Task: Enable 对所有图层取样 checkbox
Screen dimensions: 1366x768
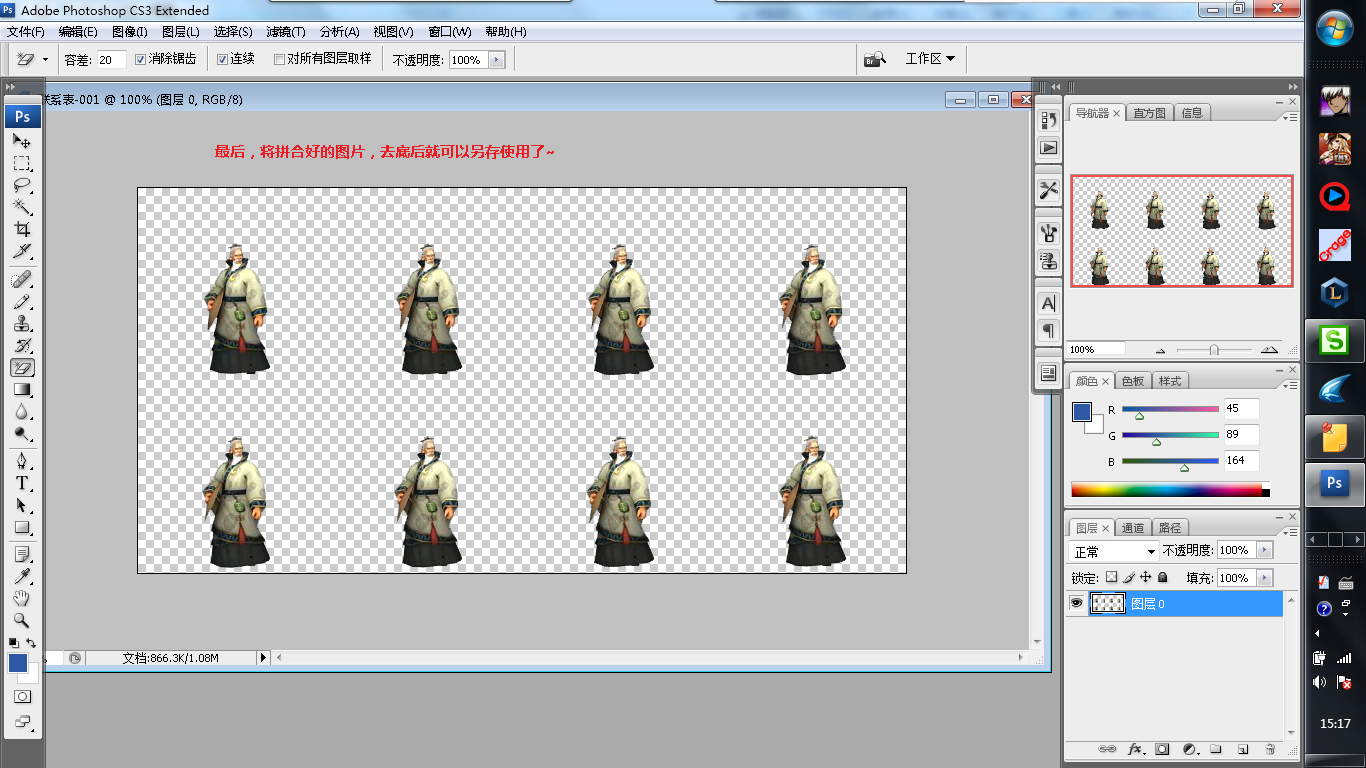Action: pos(279,59)
